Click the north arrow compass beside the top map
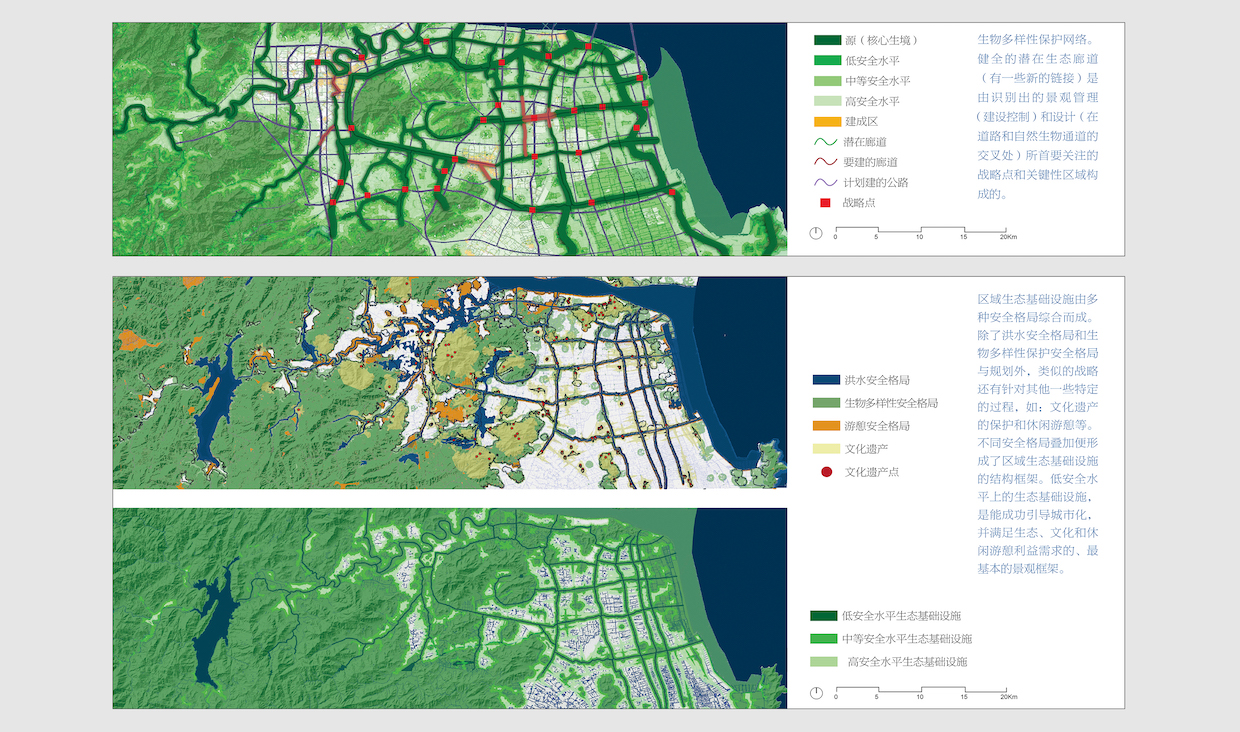 coord(816,233)
